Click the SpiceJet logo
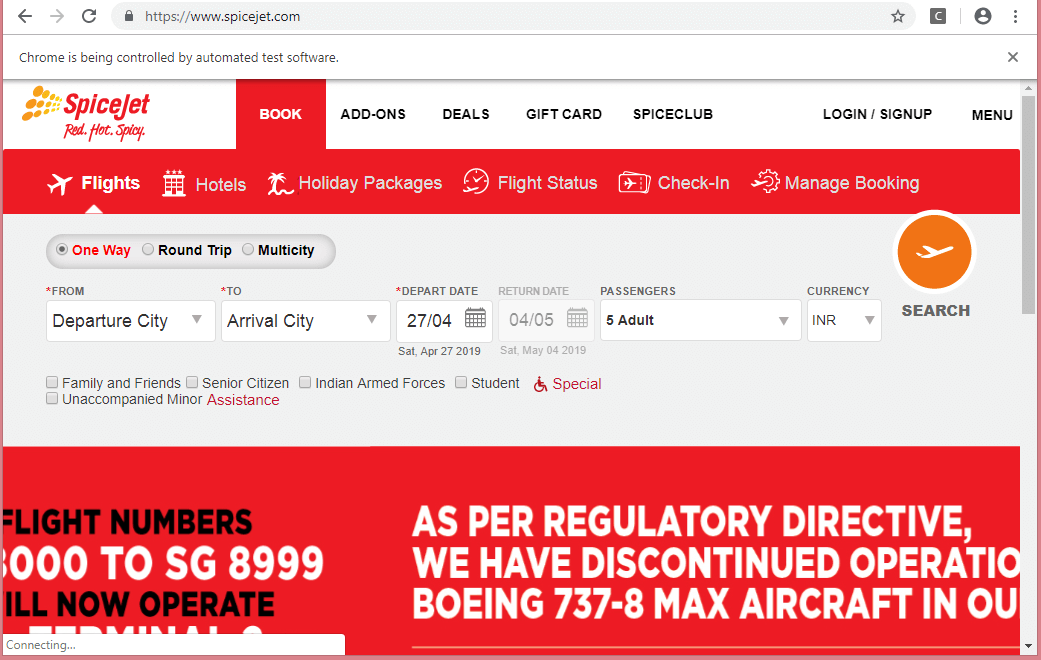 tap(86, 113)
